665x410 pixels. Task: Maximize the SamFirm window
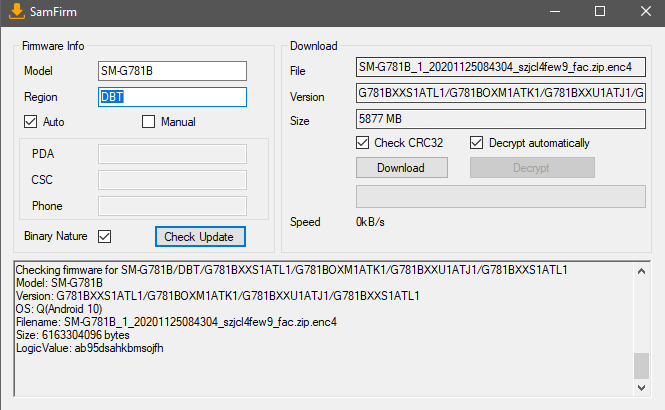[599, 11]
